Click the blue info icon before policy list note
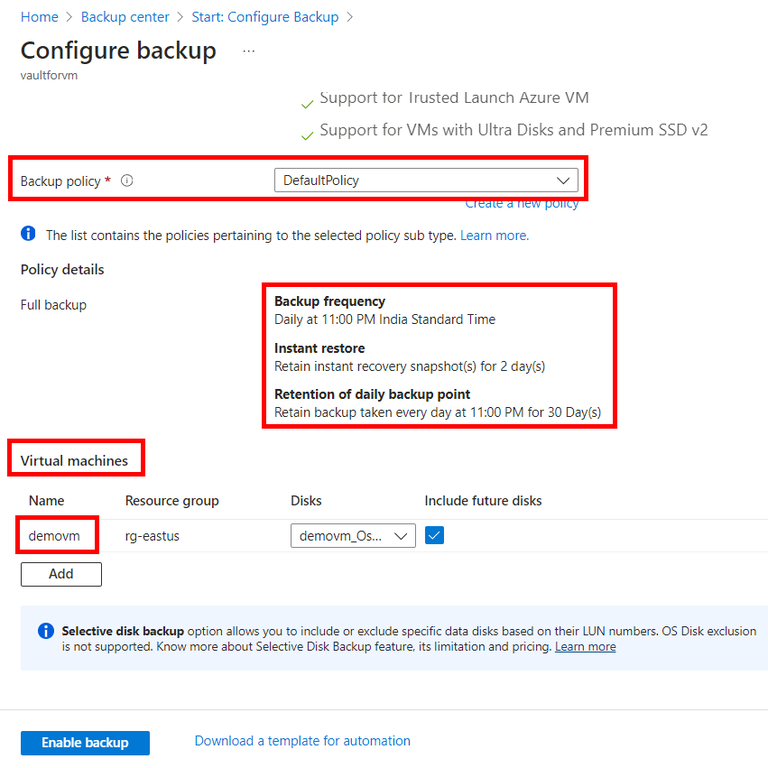The width and height of the screenshot is (768, 768). 28,235
